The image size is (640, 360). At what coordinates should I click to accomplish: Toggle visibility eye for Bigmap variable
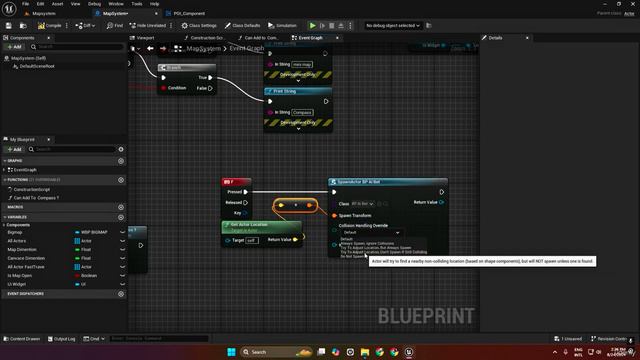click(x=122, y=232)
